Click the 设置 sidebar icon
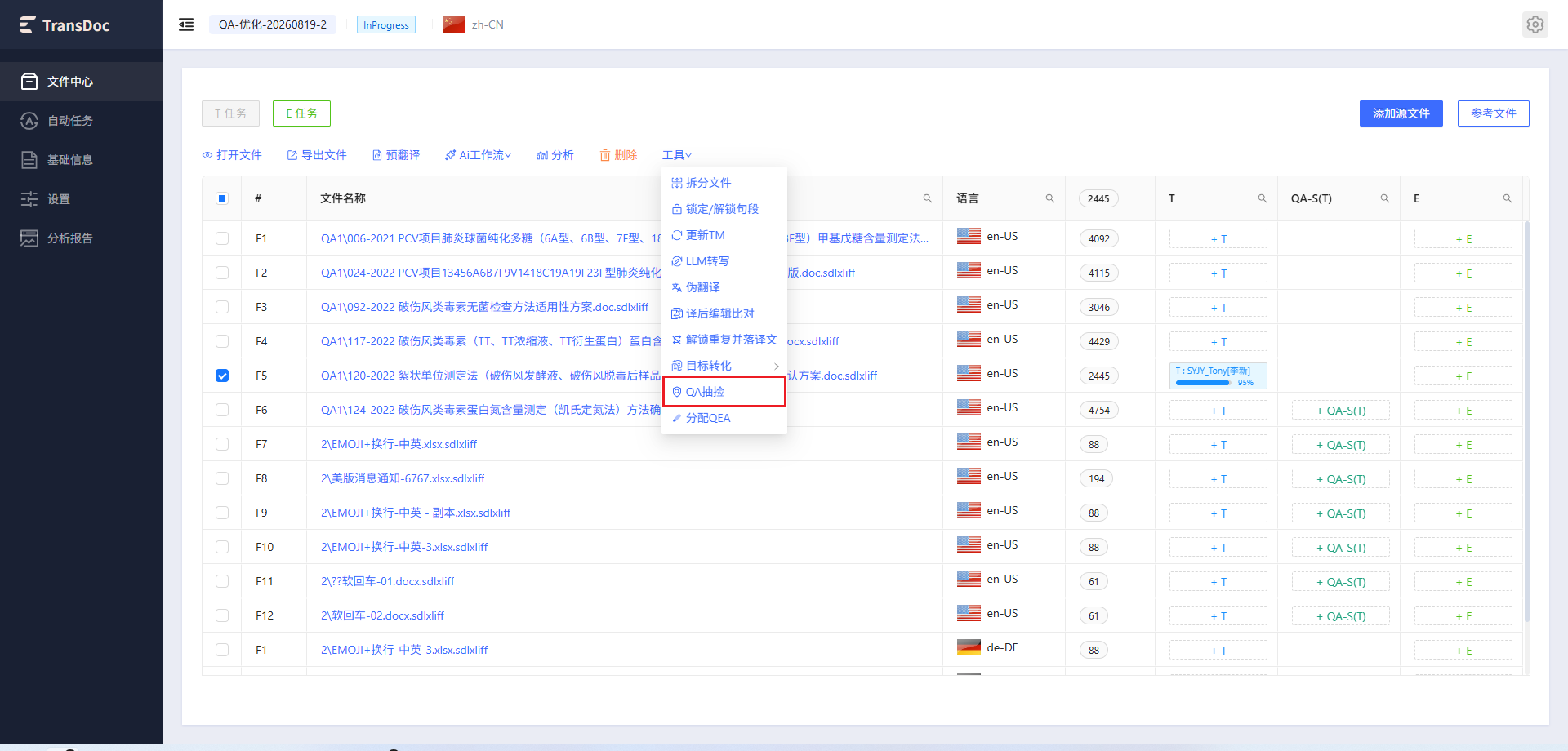This screenshot has width=1568, height=751. point(29,198)
